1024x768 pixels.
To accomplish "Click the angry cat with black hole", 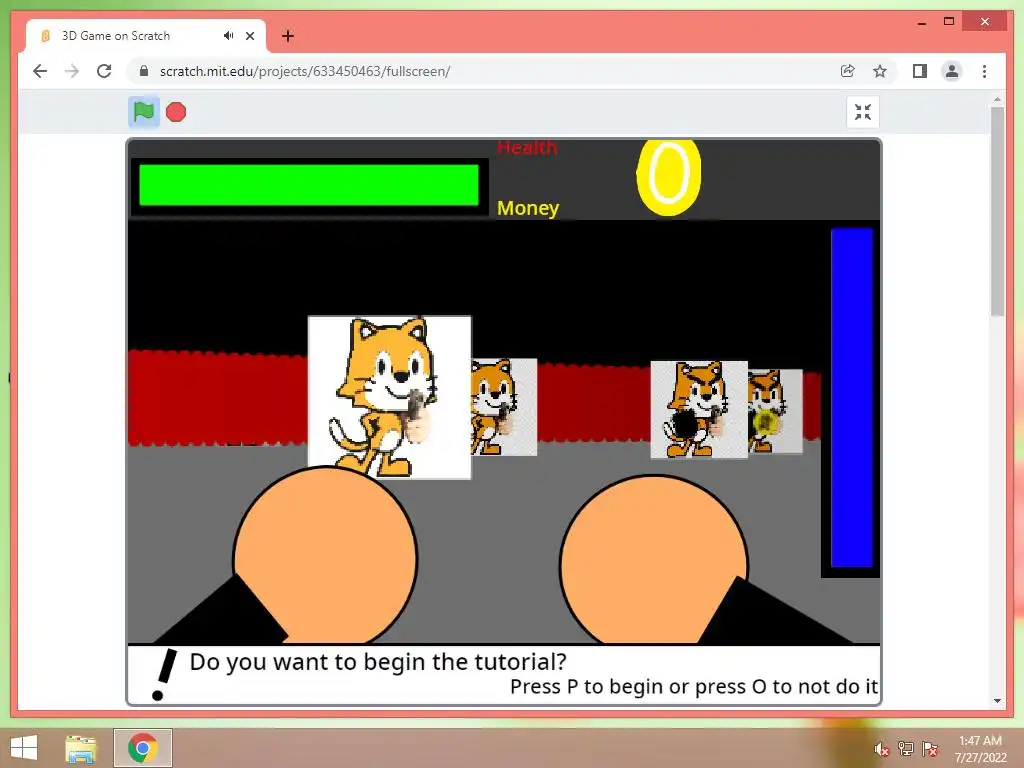I will 699,409.
